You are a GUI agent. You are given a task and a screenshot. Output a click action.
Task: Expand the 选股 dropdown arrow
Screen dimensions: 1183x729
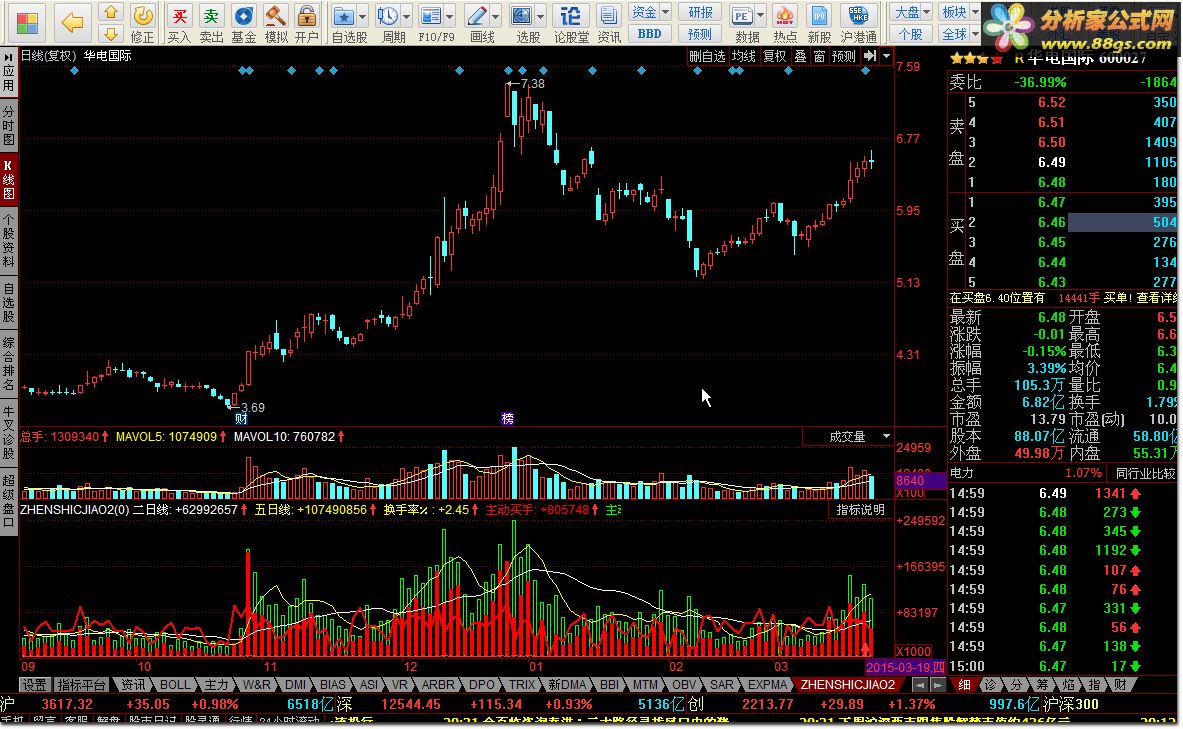(541, 16)
